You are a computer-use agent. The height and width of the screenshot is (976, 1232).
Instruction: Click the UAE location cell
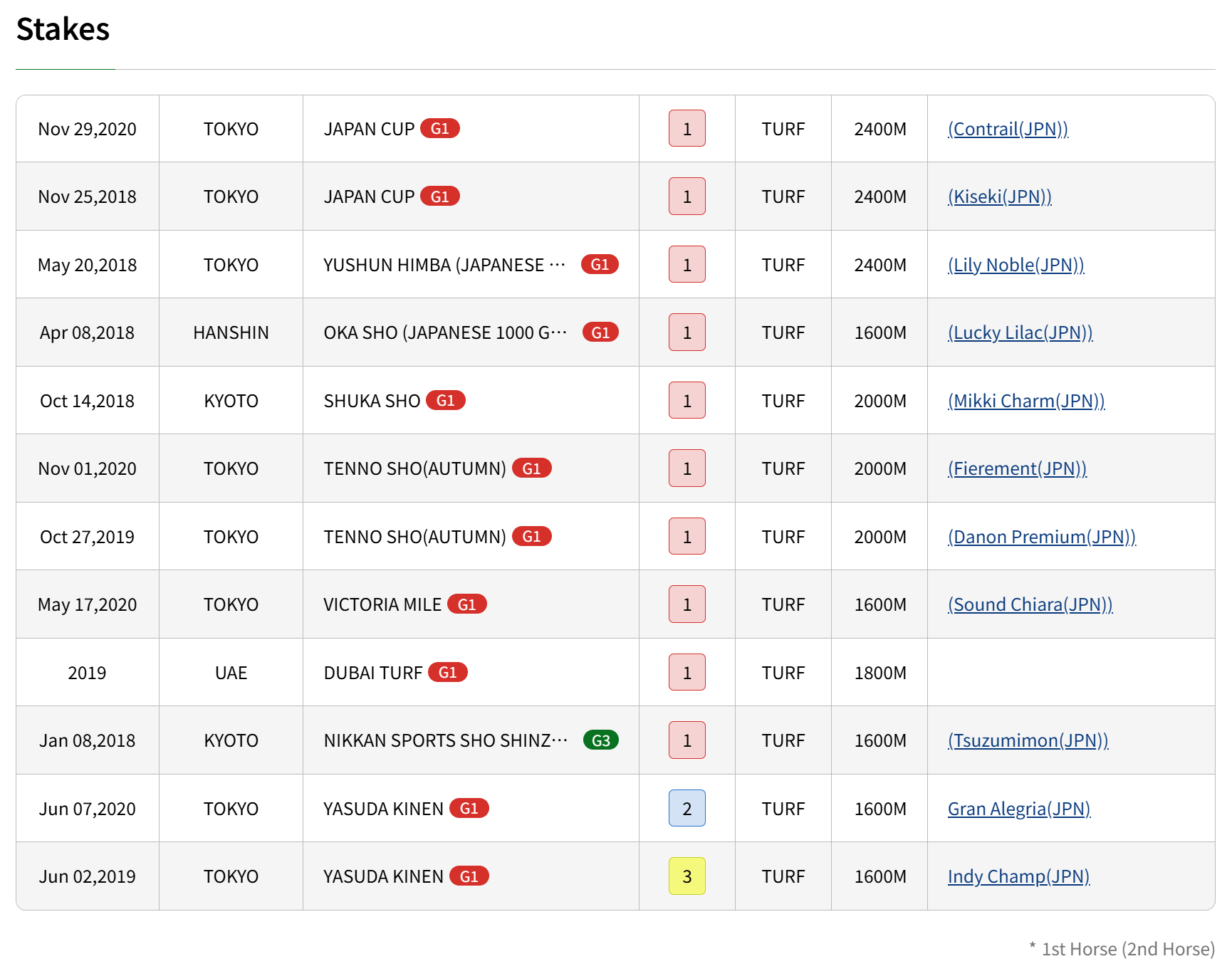point(231,673)
